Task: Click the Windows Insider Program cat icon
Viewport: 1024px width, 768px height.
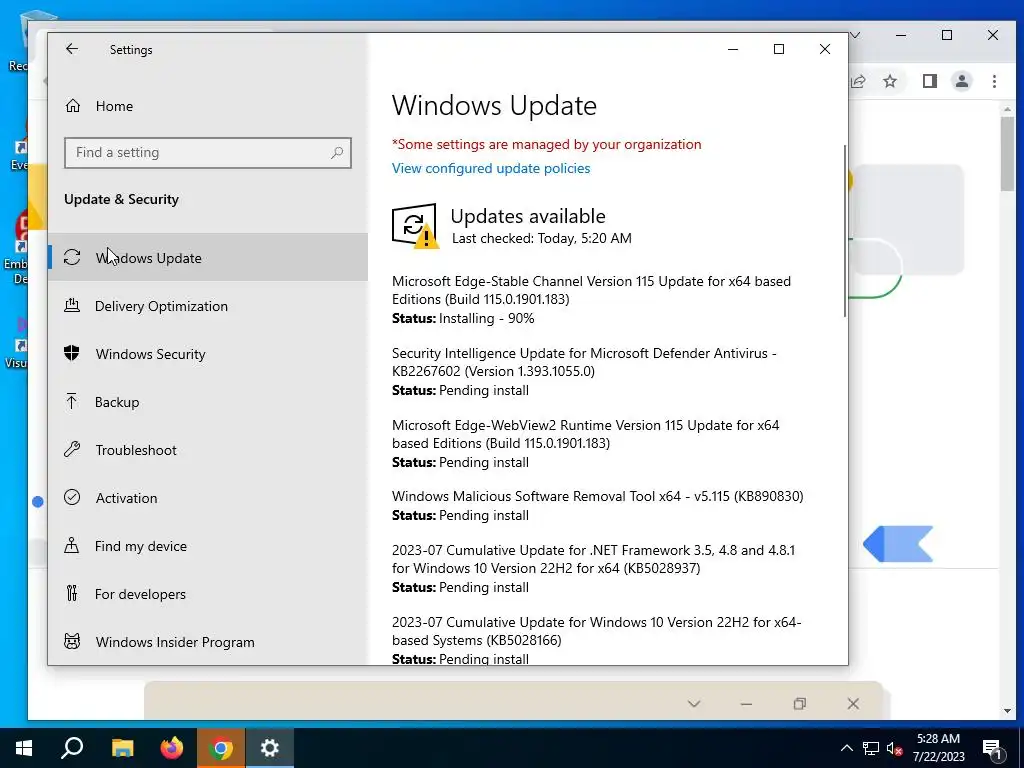Action: (72, 641)
